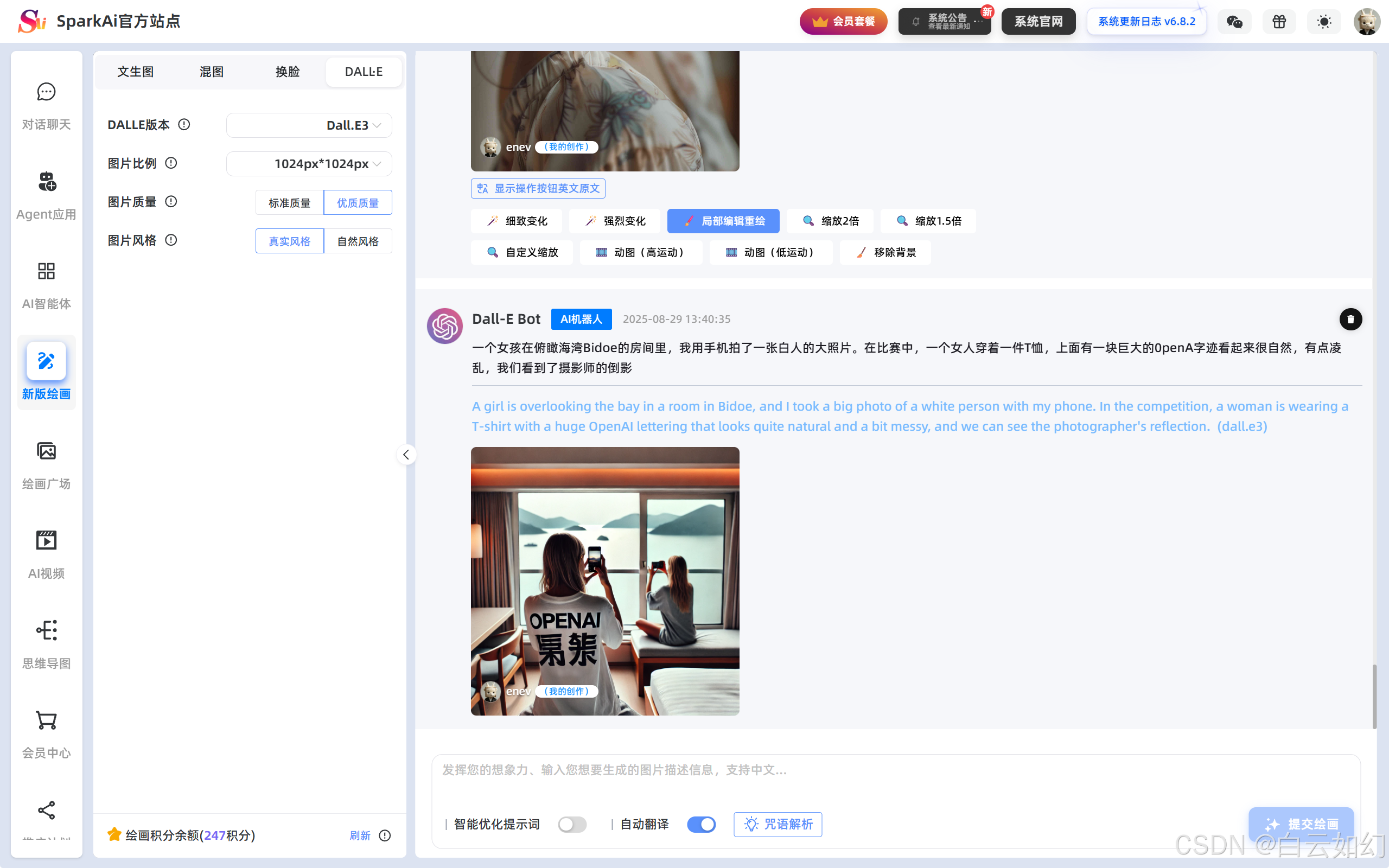The width and height of the screenshot is (1389, 868).
Task: Delete the Dall-E Bot message via trash icon
Action: 1350,319
